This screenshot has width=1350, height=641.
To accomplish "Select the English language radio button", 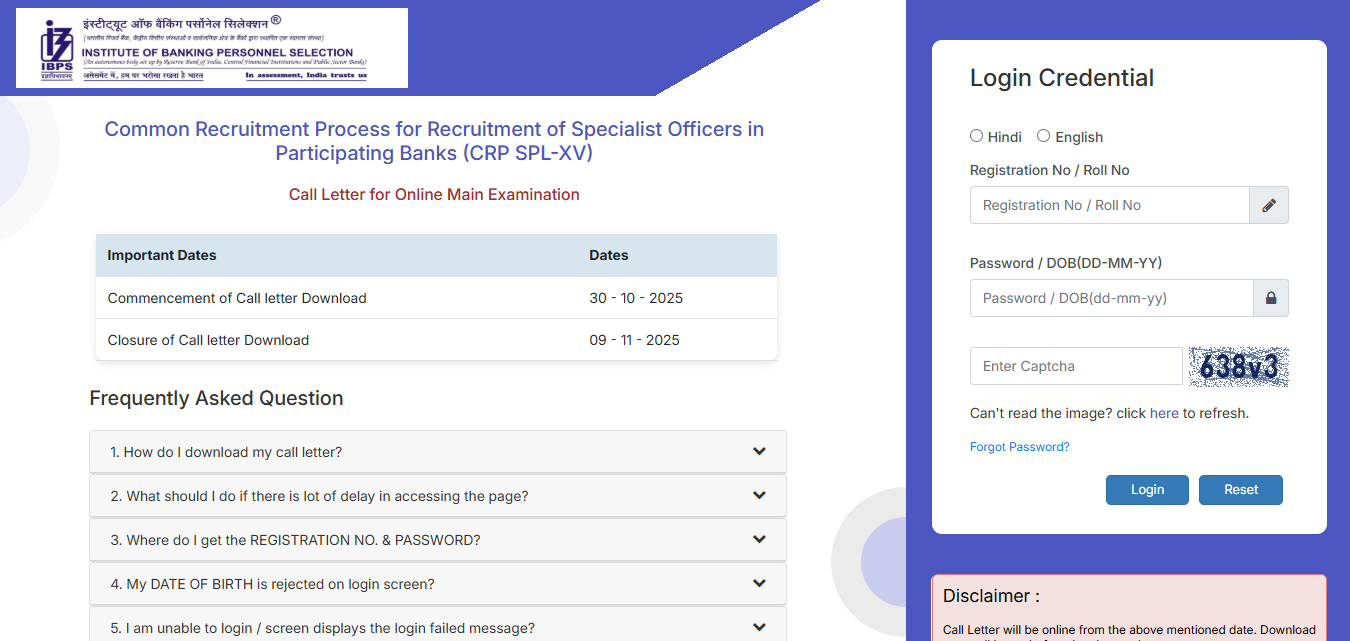I will click(1043, 136).
